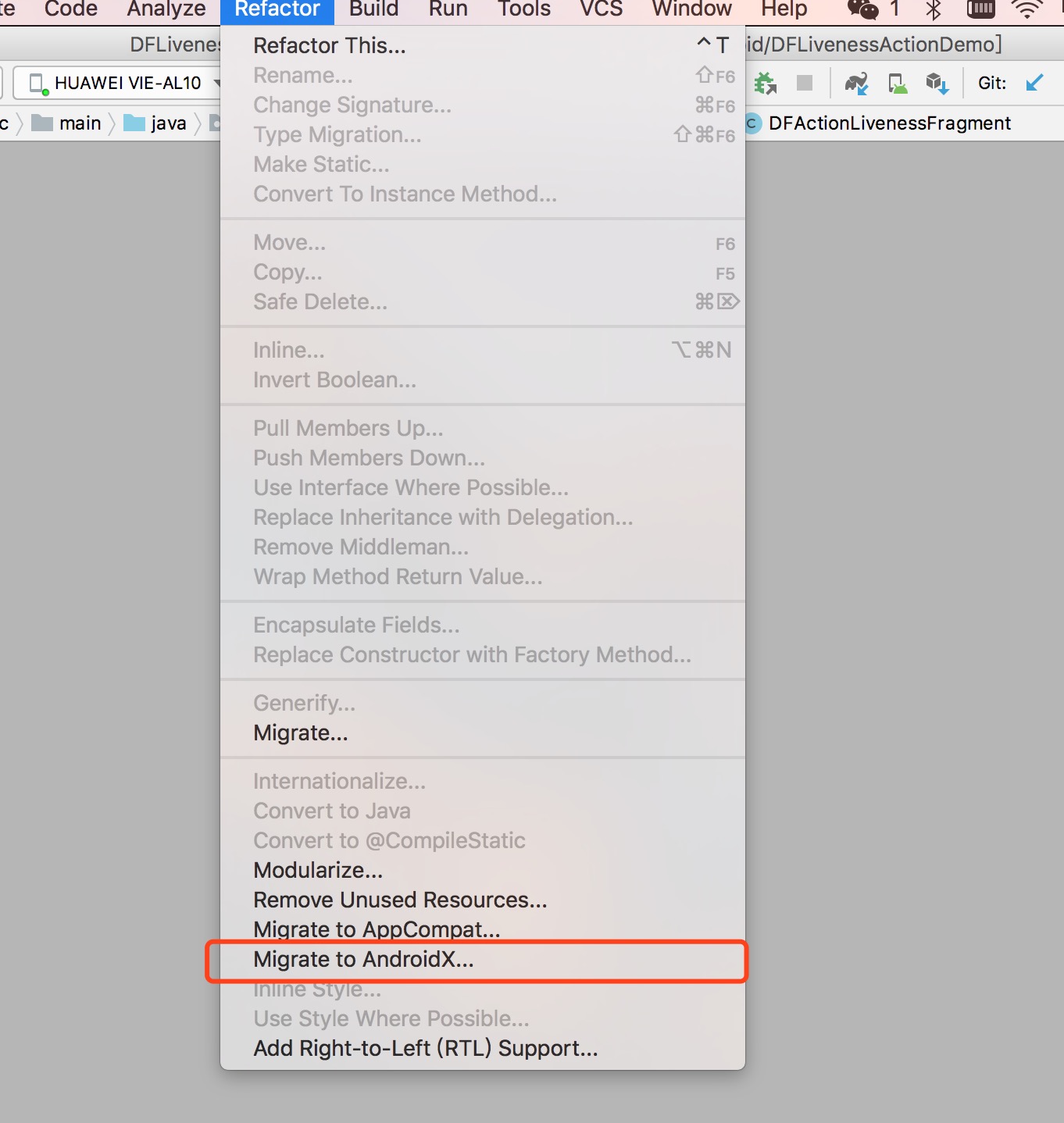Click the Wi-Fi status icon
1064x1123 pixels.
pos(1026,9)
